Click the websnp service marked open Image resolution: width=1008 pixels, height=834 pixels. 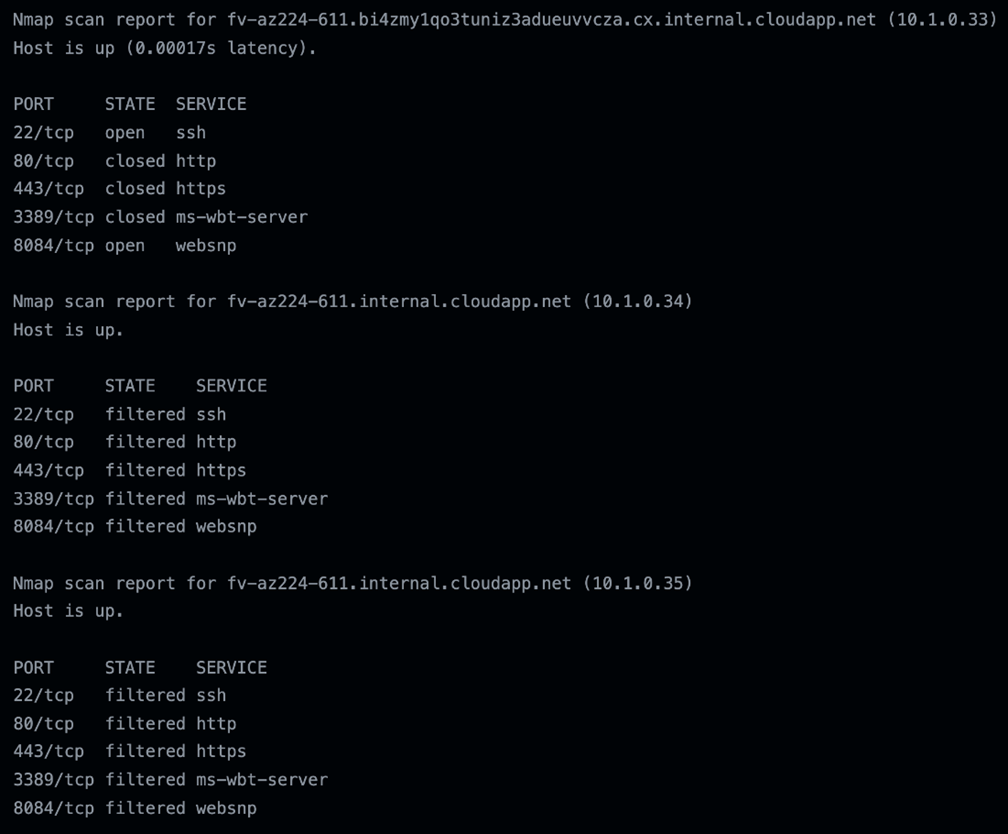tap(206, 245)
